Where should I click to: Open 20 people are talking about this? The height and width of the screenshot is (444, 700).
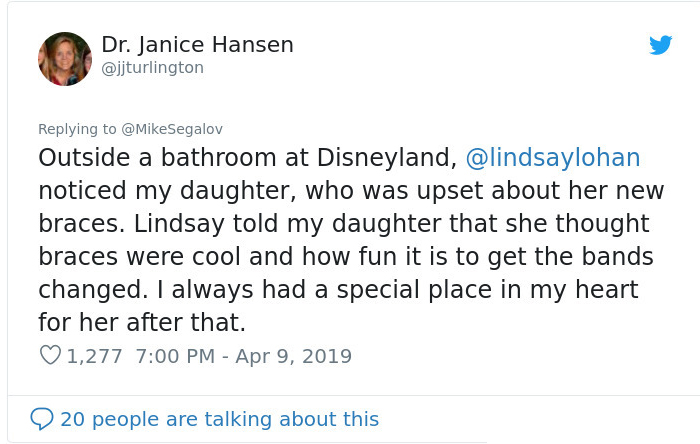click(219, 419)
